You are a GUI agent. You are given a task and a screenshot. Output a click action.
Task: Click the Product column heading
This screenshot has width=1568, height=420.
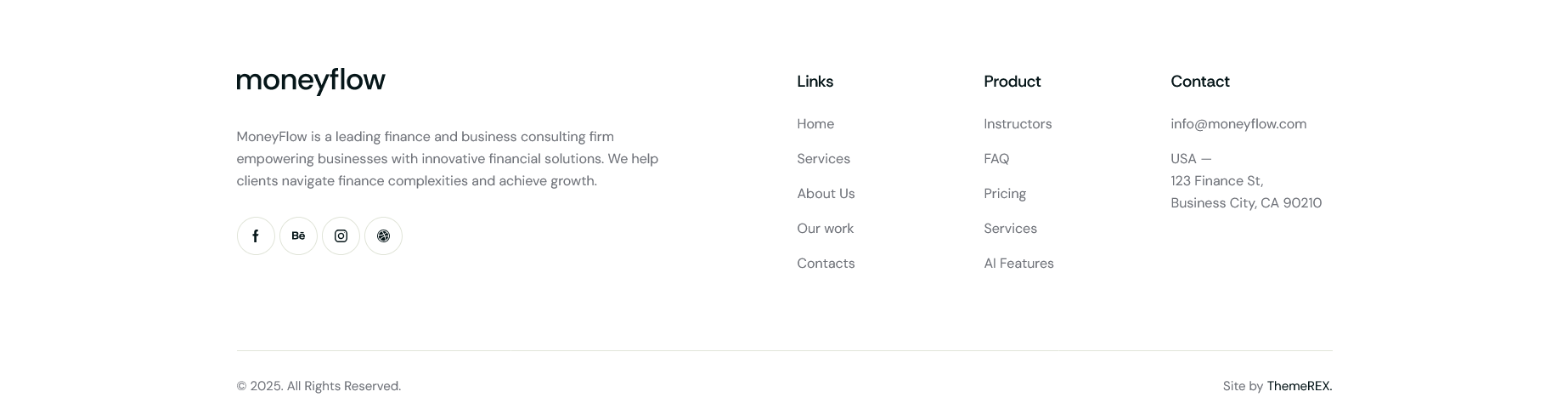1012,82
